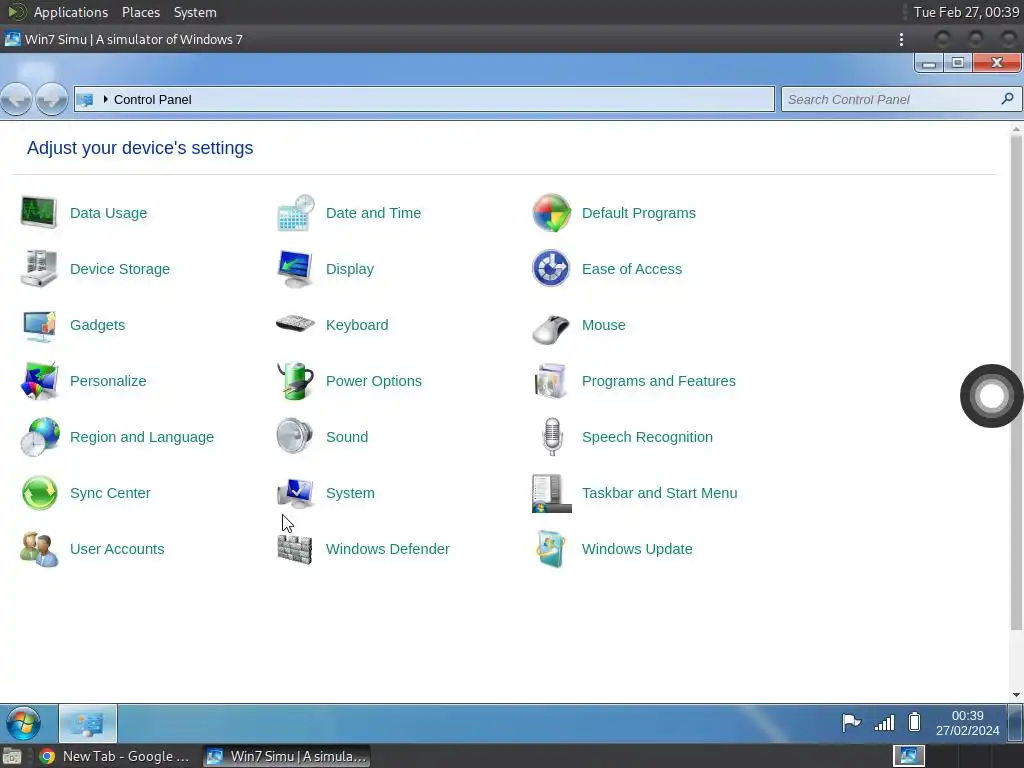1024x768 pixels.
Task: Open the Gadgets icon
Action: (x=39, y=325)
